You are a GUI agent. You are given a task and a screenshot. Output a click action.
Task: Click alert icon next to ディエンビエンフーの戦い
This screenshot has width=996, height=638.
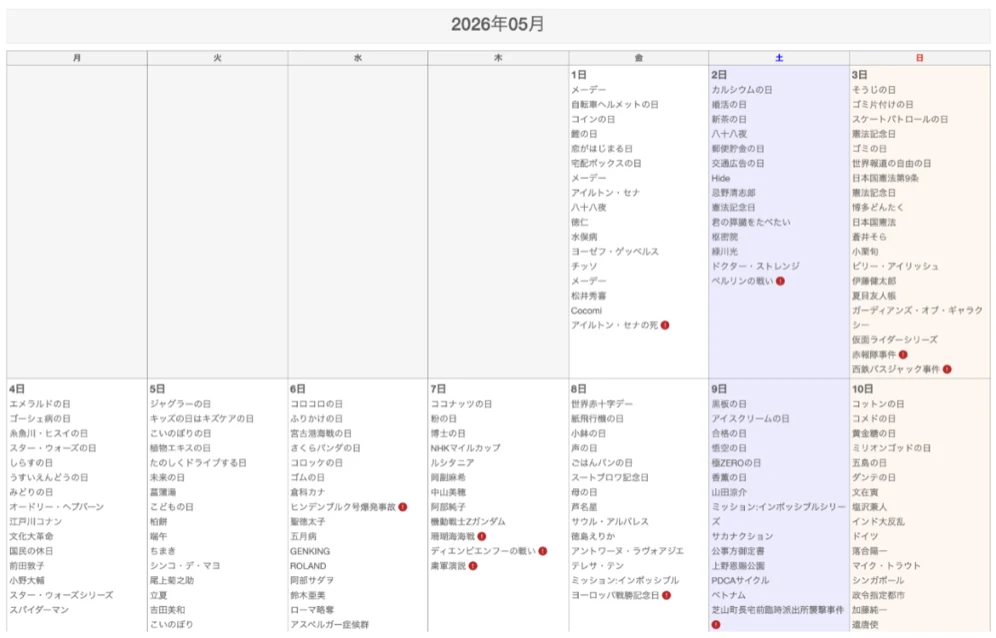tap(542, 551)
